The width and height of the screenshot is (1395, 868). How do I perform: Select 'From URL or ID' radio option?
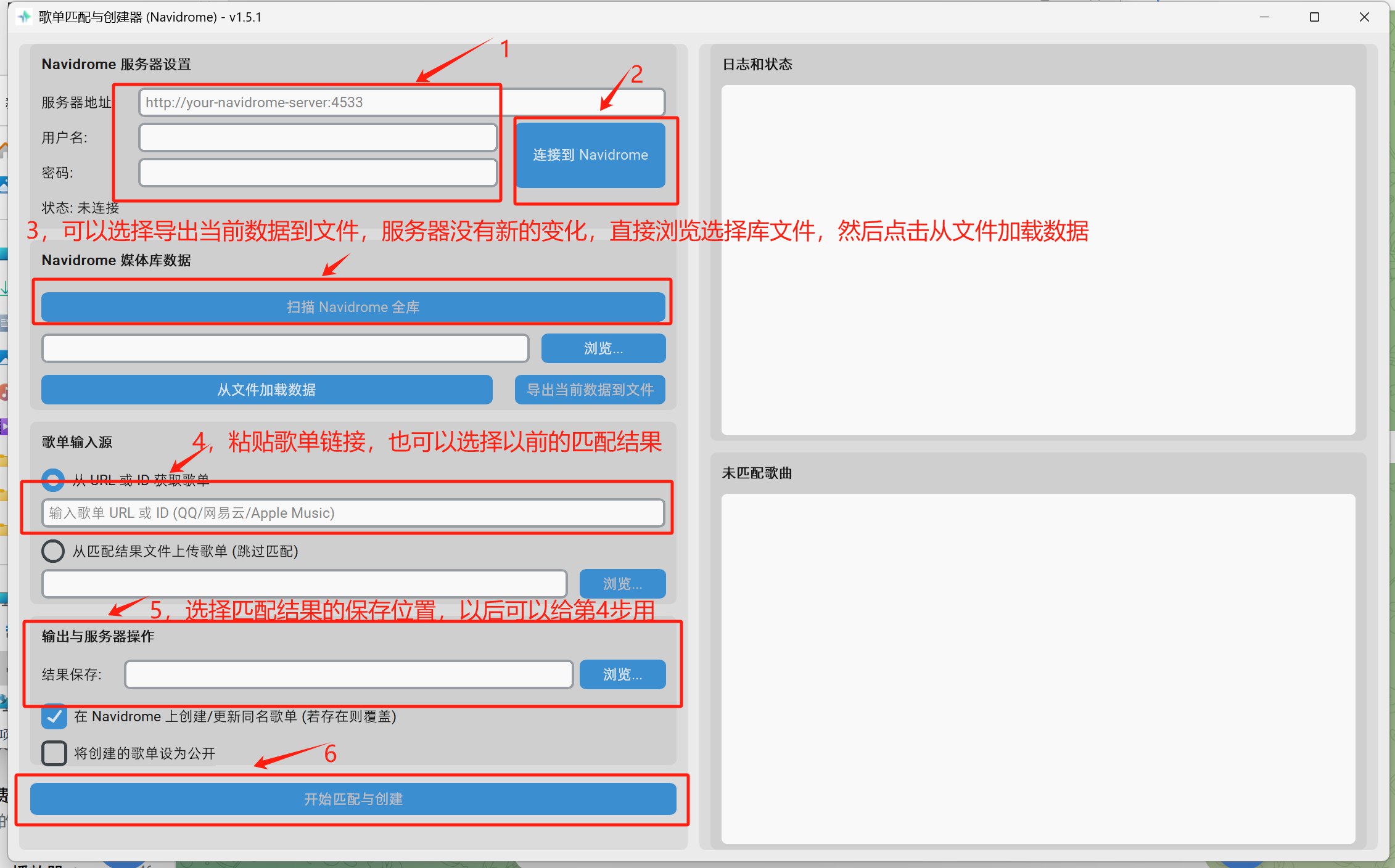coord(53,480)
